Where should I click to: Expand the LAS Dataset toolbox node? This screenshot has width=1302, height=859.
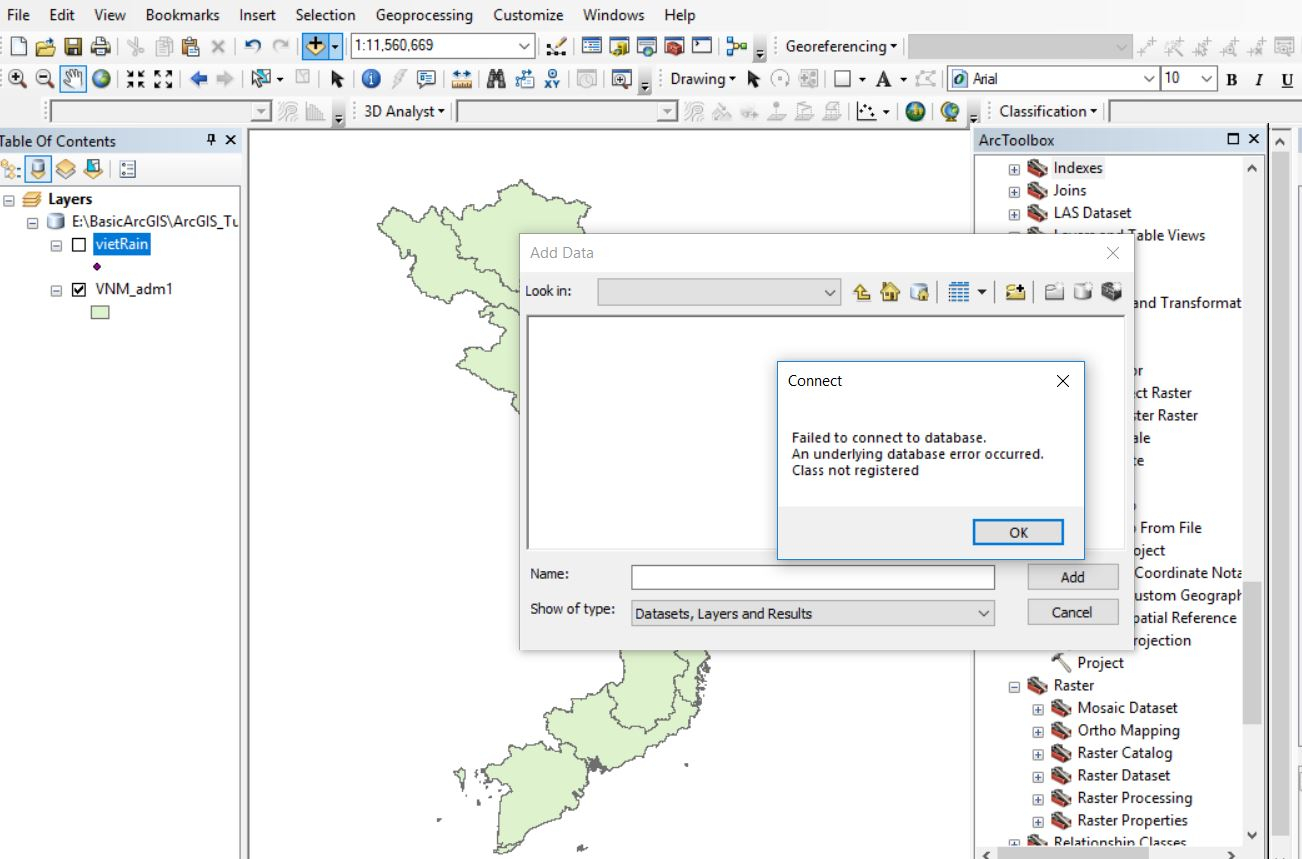[x=1014, y=213]
